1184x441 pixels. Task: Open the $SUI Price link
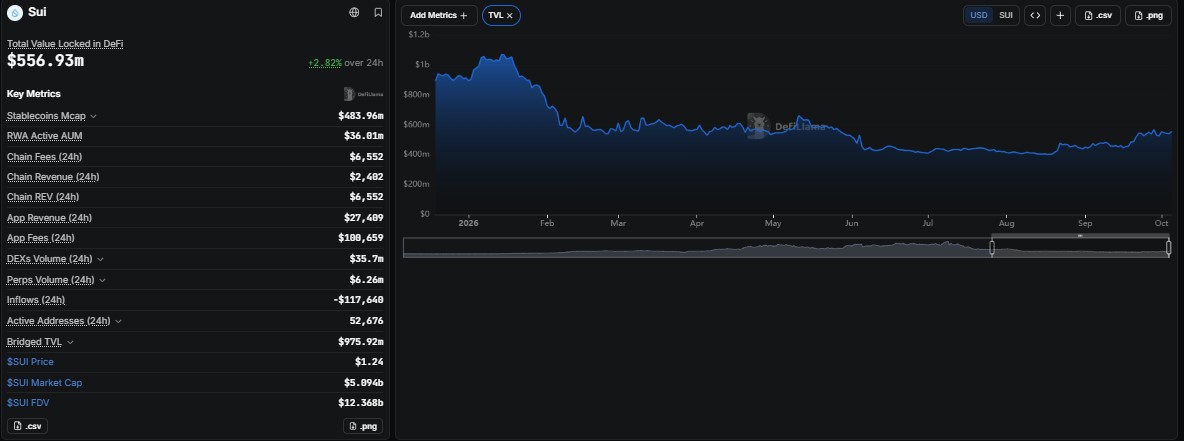tap(30, 362)
